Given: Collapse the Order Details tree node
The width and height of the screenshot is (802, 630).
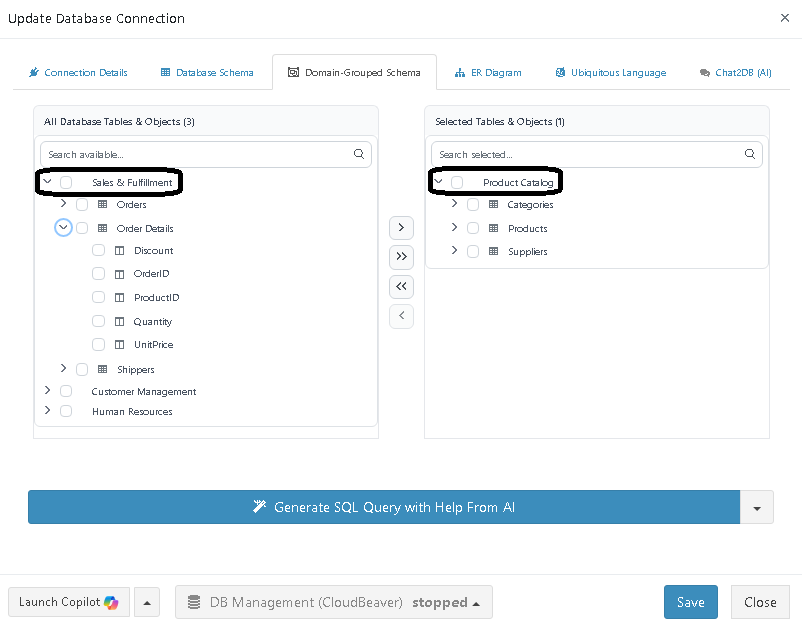Looking at the screenshot, I should coord(63,228).
